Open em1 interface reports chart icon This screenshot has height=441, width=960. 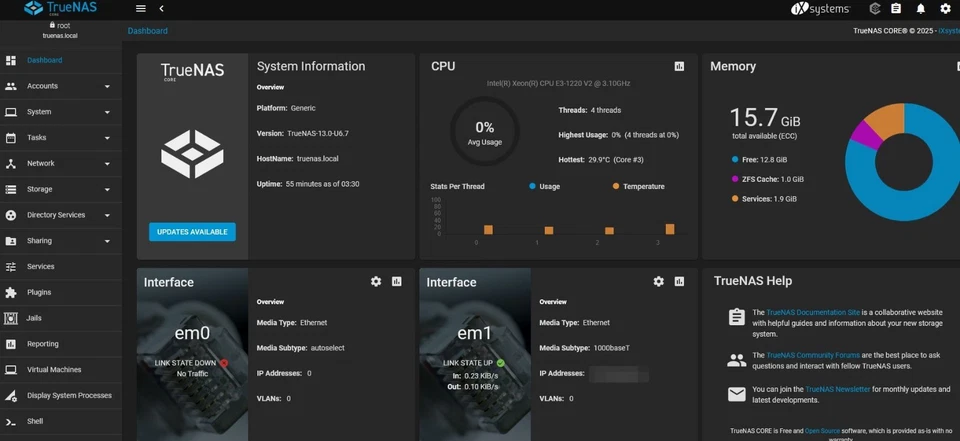679,282
